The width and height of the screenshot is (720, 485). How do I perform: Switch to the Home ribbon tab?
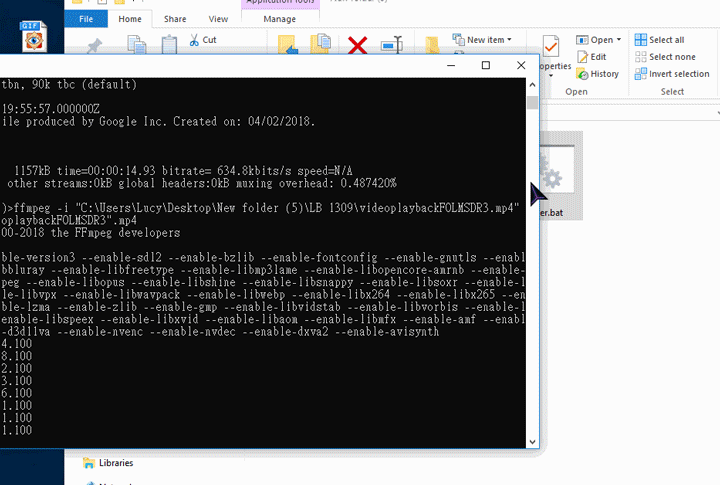click(130, 19)
